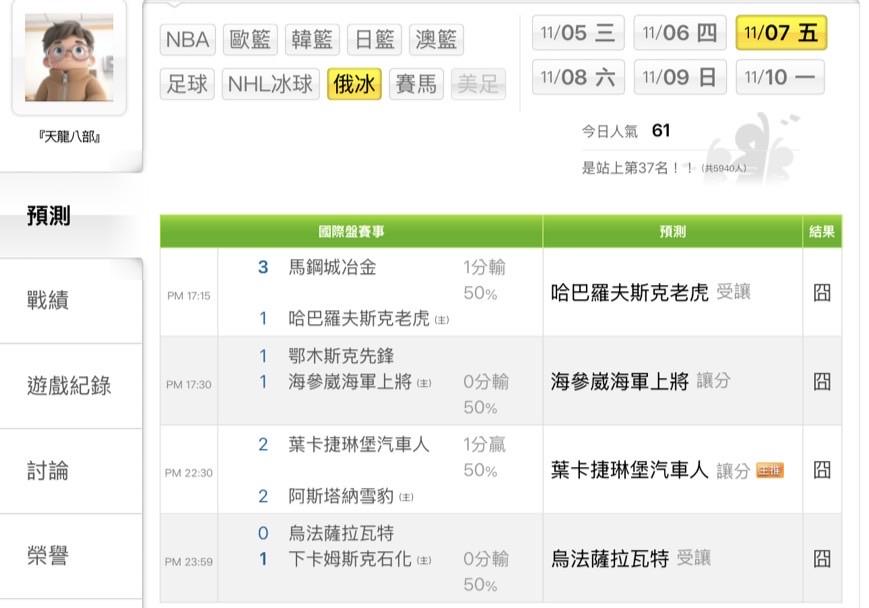Viewport: 869px width, 608px height.
Task: Click result icon for 馬鋼城冶金 match
Action: 822,292
